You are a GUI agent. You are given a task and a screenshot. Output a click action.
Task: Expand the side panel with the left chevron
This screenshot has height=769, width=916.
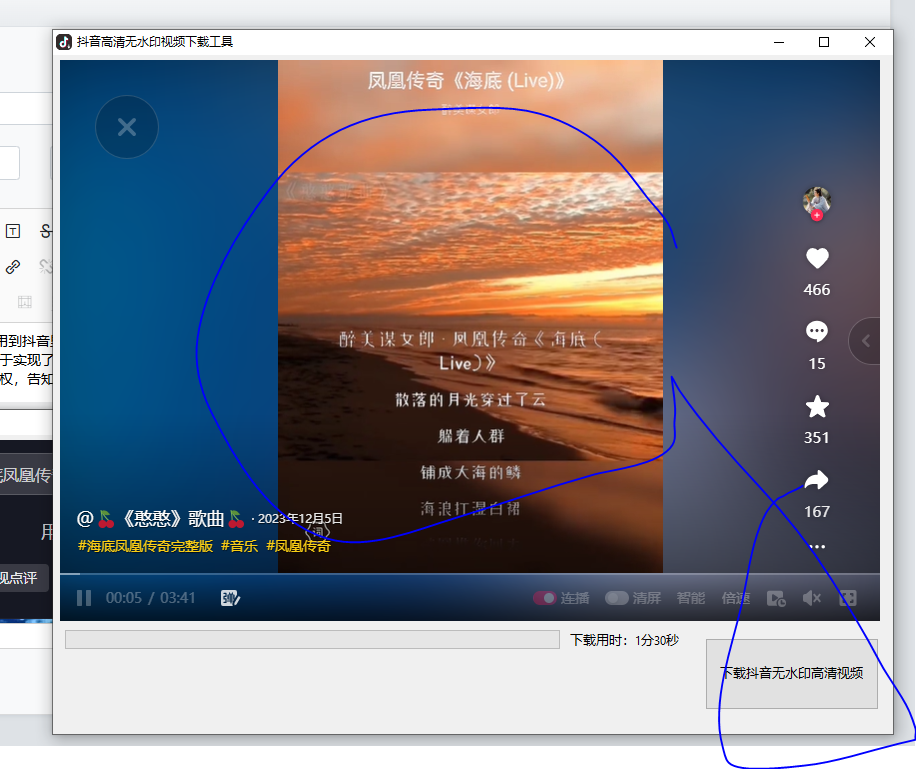coord(866,341)
